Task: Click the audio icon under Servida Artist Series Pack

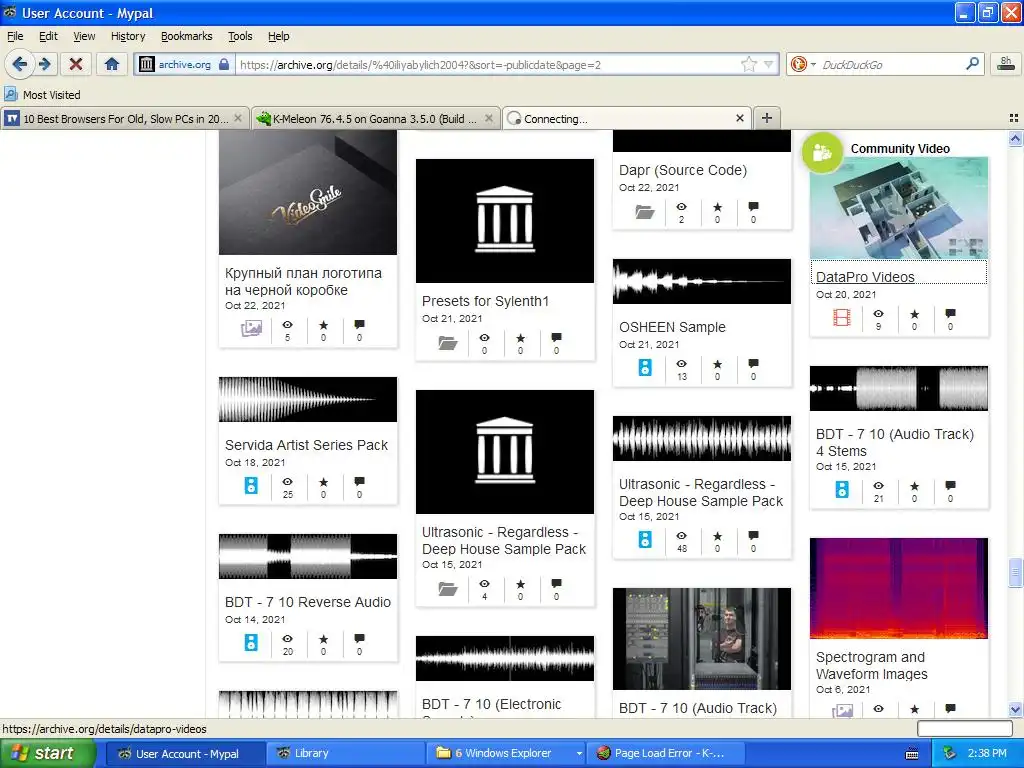Action: pyautogui.click(x=251, y=485)
